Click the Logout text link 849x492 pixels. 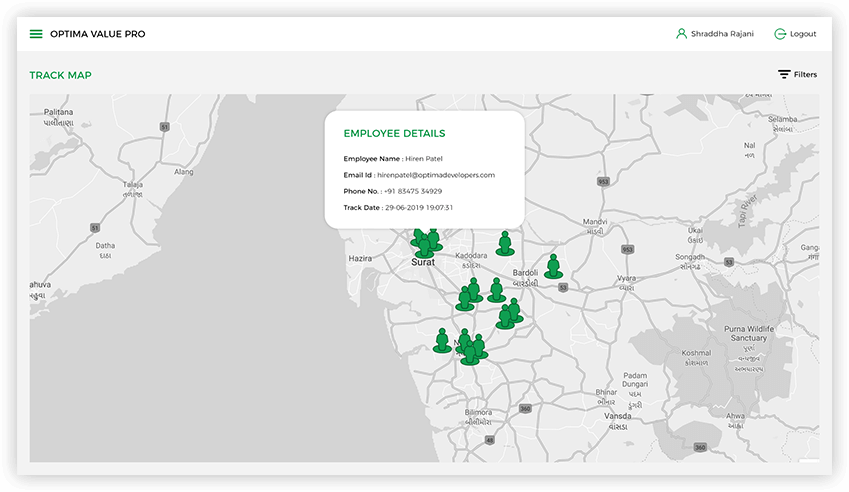click(x=803, y=34)
